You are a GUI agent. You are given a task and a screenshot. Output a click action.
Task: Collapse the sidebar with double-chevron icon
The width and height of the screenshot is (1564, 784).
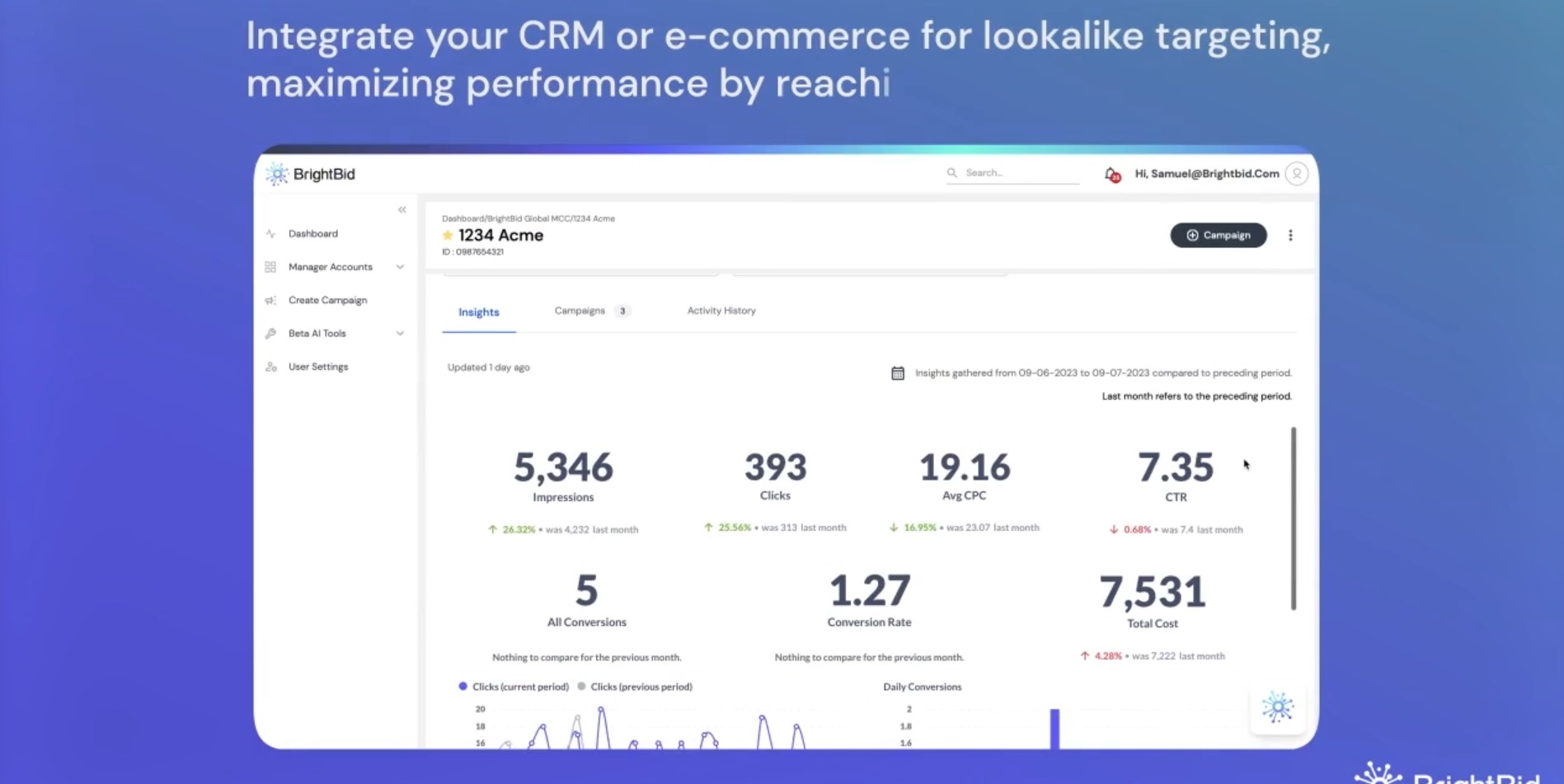402,209
